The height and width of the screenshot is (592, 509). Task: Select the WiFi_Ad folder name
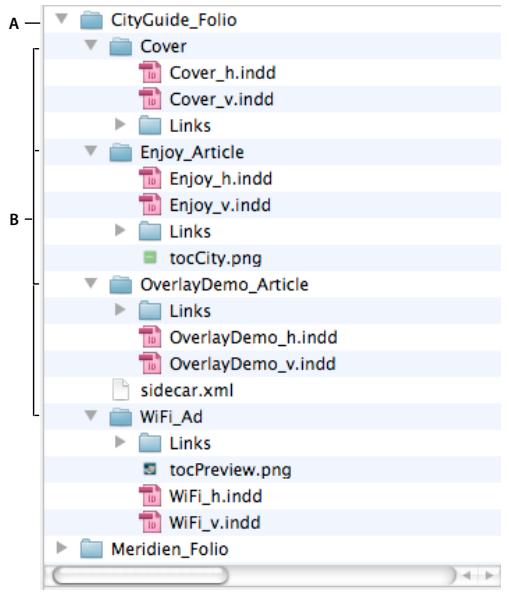pyautogui.click(x=171, y=417)
